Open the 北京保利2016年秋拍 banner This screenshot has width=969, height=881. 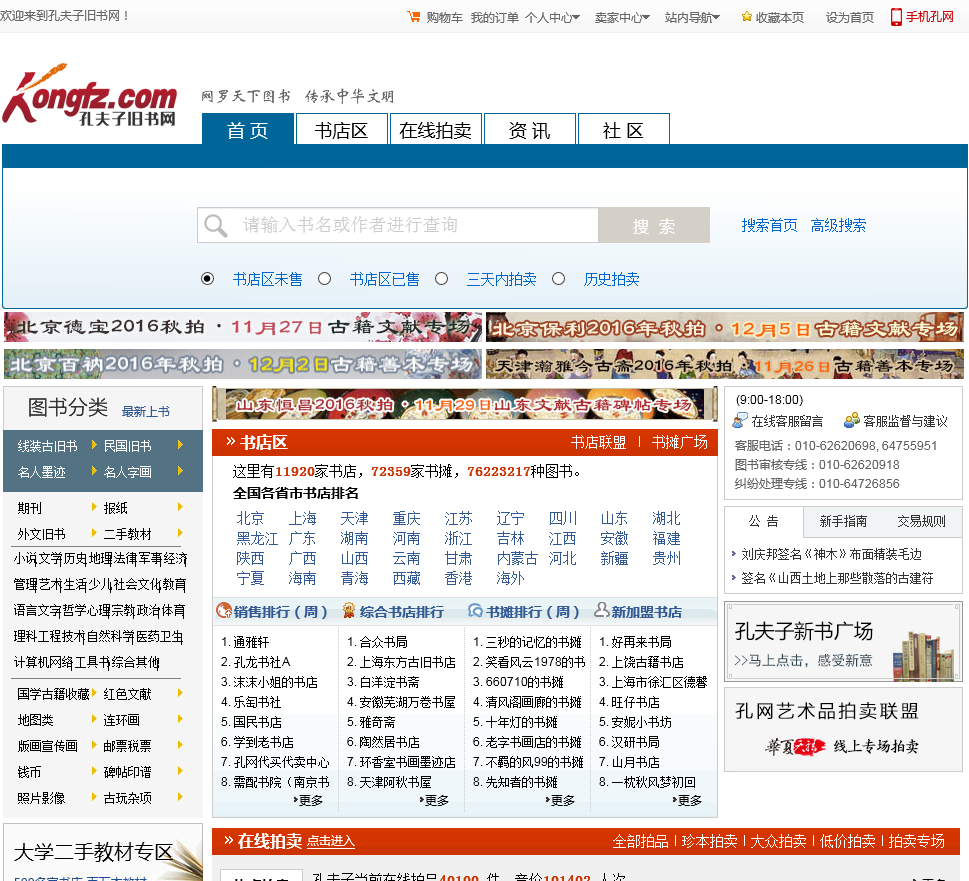pos(725,327)
